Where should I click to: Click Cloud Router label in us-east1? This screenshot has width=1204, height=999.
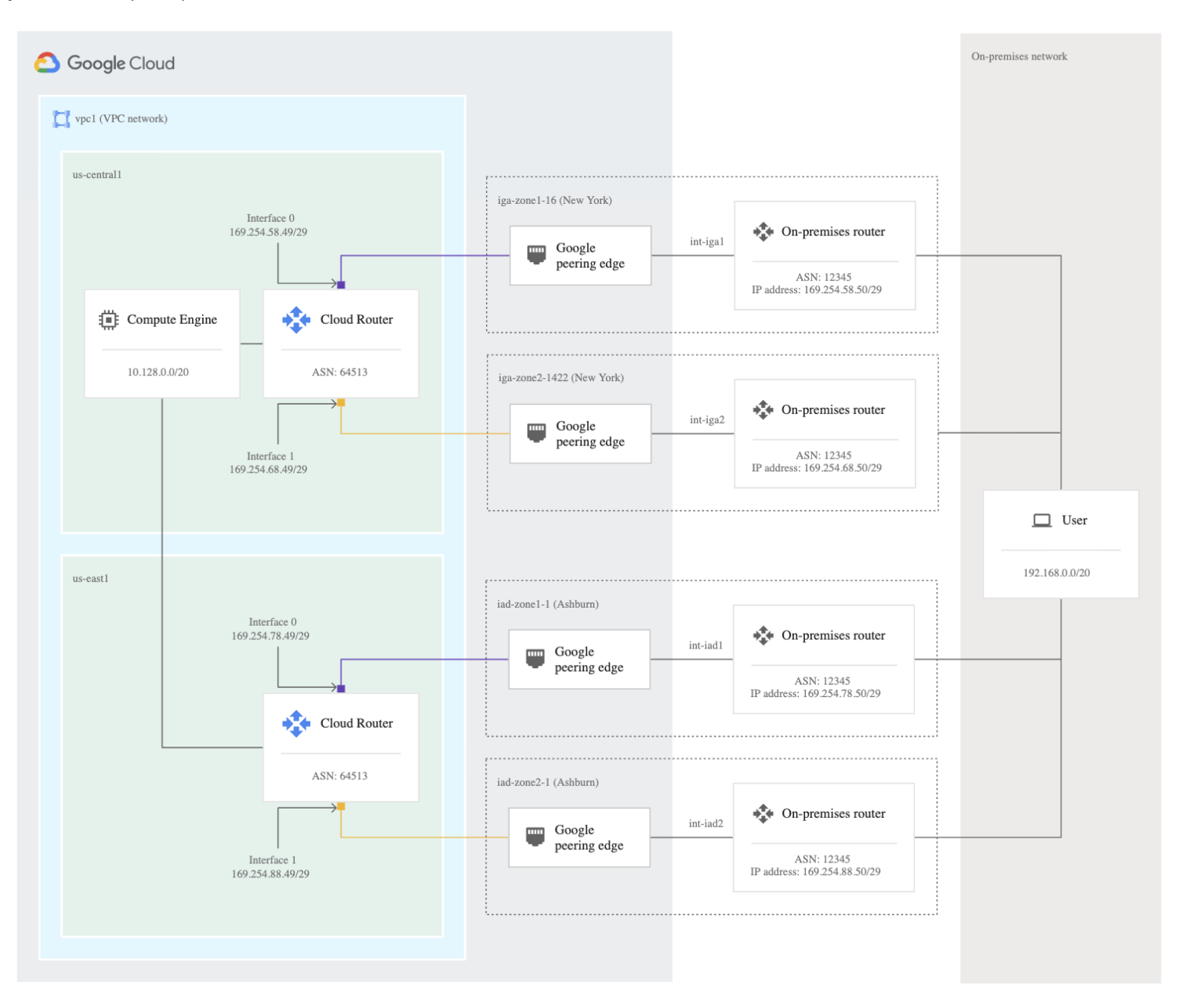(357, 724)
